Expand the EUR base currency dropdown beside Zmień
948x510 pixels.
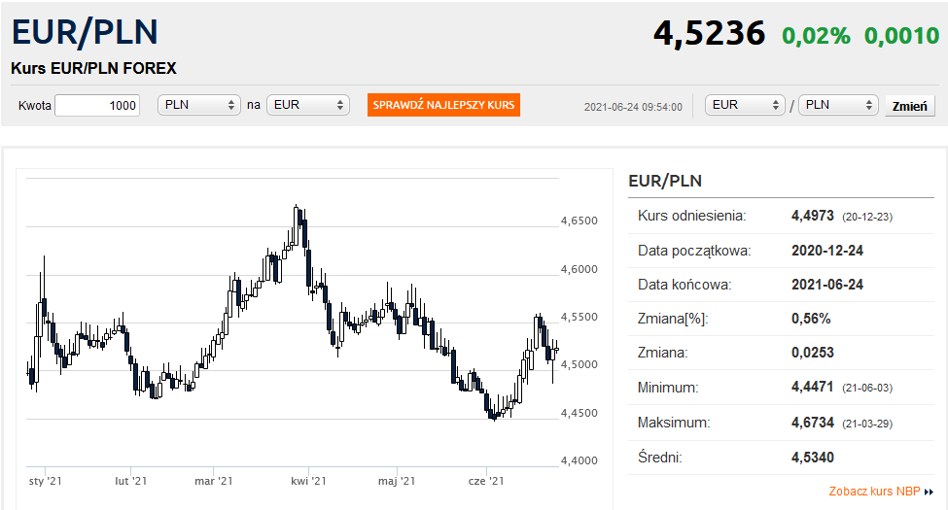pyautogui.click(x=745, y=105)
